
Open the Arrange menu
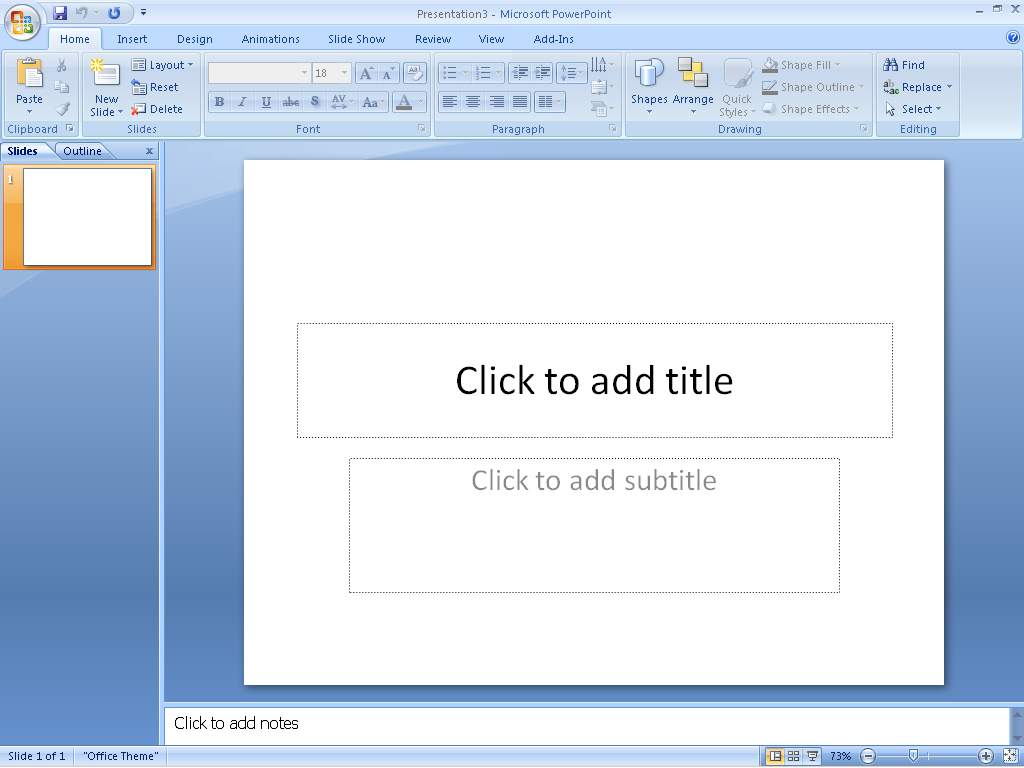point(692,87)
